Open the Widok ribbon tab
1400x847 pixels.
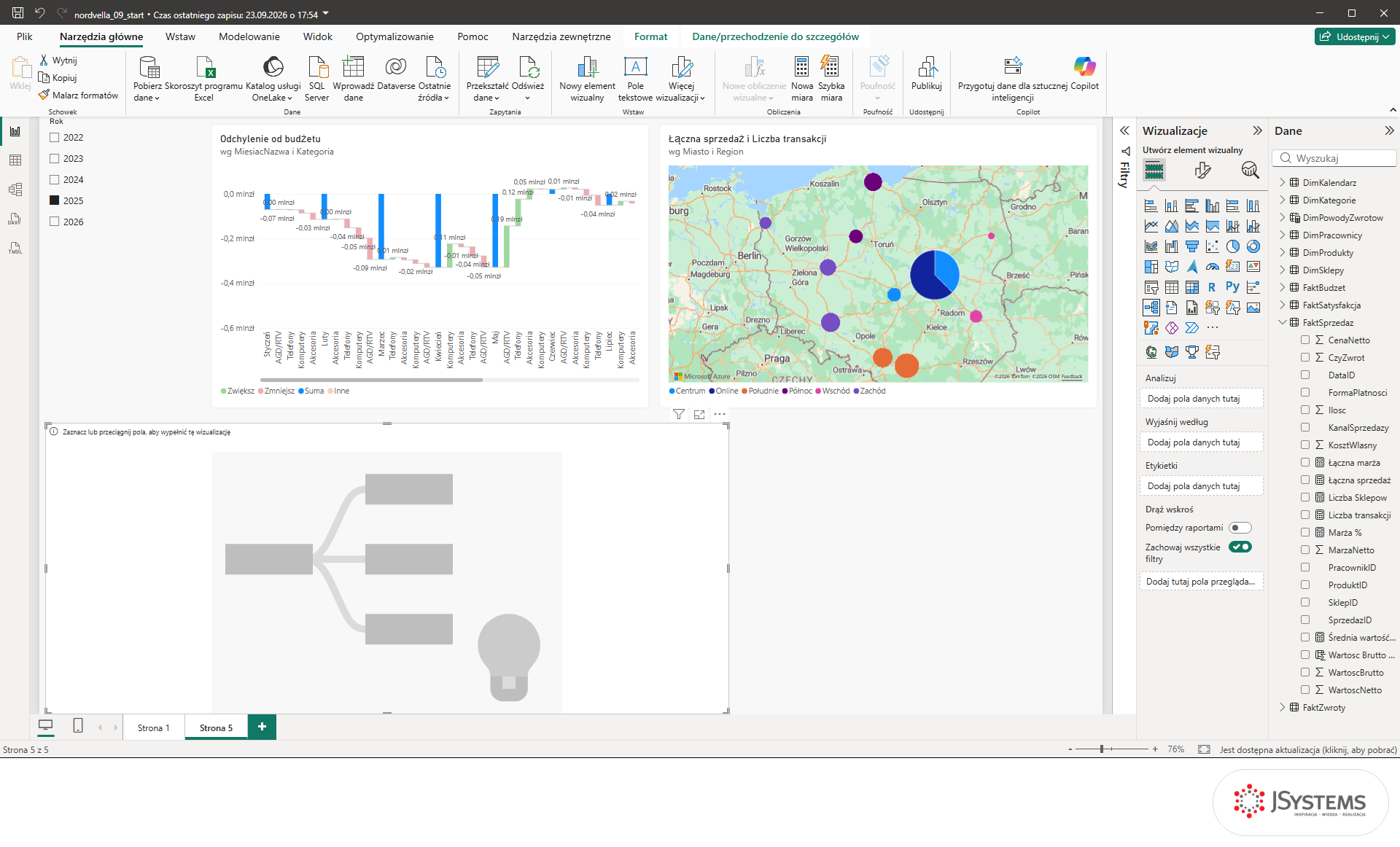click(318, 36)
